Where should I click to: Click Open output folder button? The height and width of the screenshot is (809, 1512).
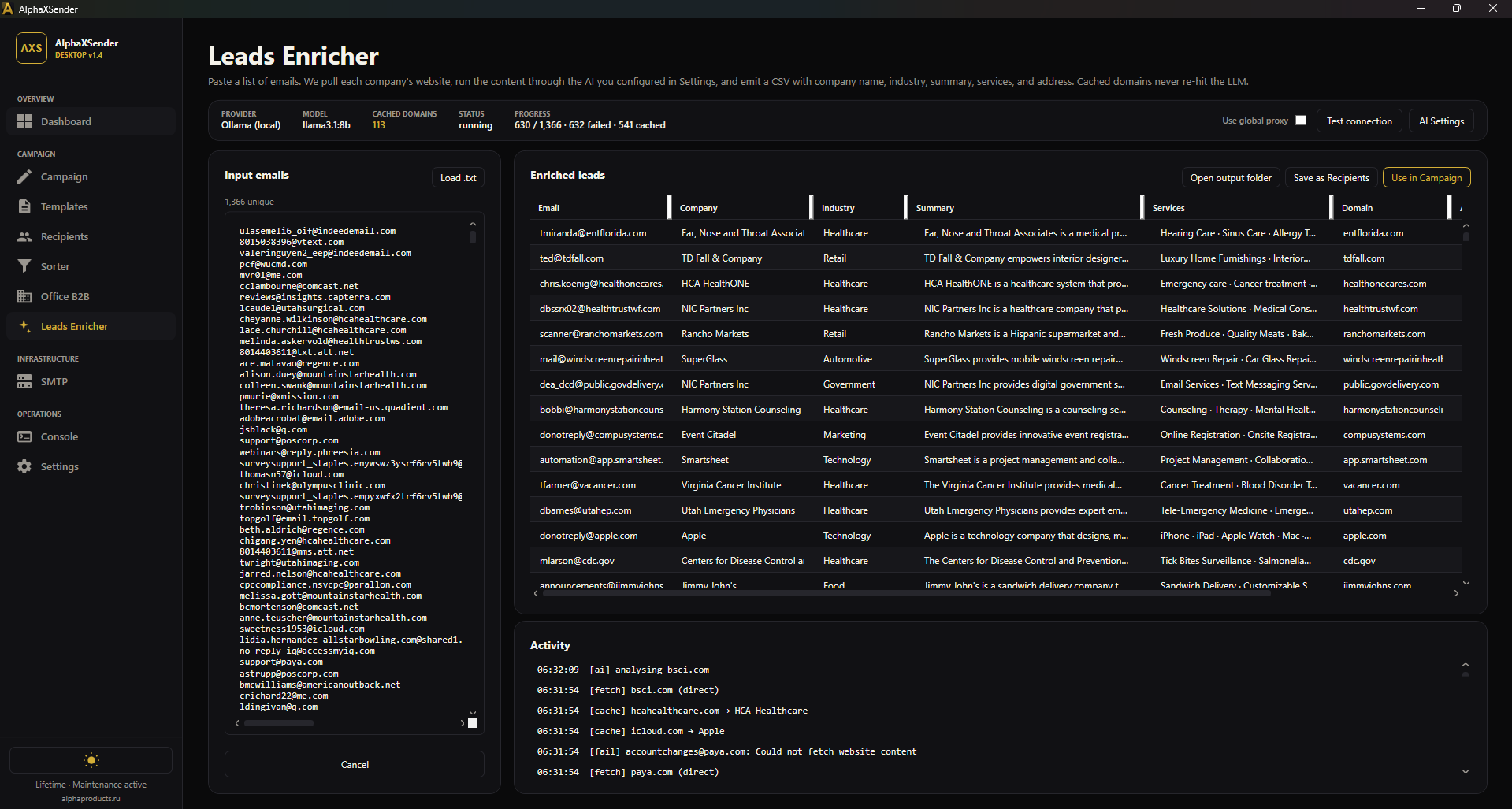tap(1231, 177)
